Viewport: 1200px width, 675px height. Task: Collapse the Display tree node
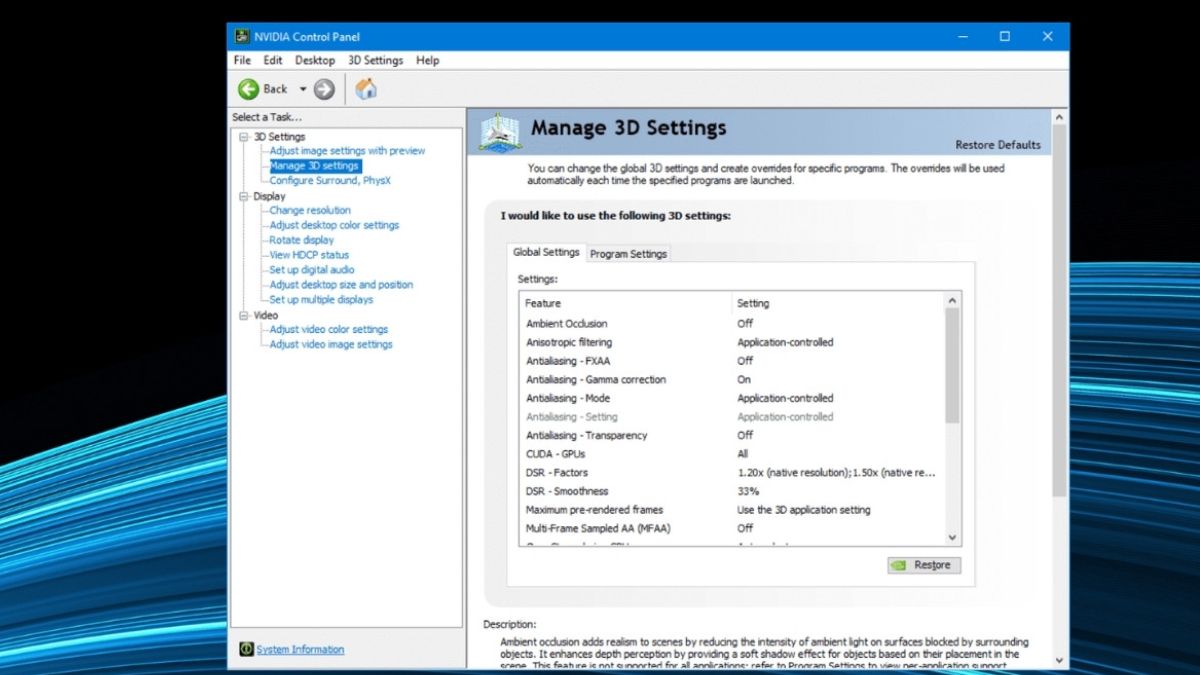244,197
